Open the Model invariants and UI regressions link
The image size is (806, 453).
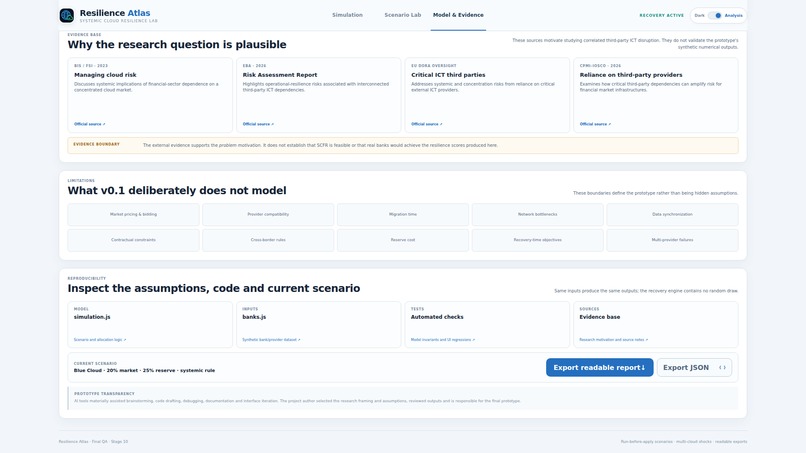[443, 340]
